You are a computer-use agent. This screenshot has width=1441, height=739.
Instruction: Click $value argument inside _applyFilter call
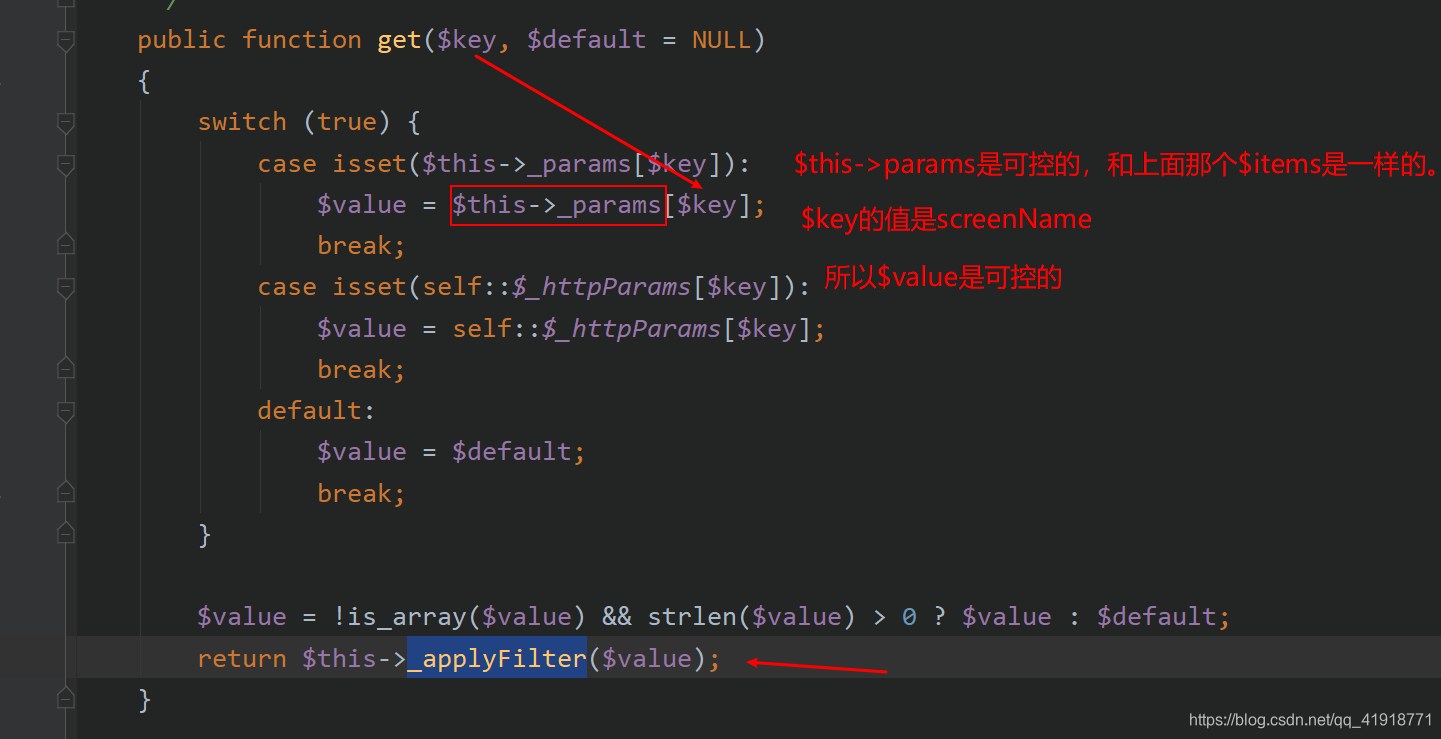pyautogui.click(x=646, y=659)
